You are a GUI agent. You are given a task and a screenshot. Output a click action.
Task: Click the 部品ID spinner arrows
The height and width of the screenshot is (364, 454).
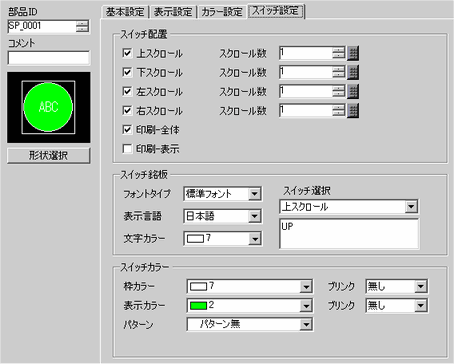coord(82,26)
